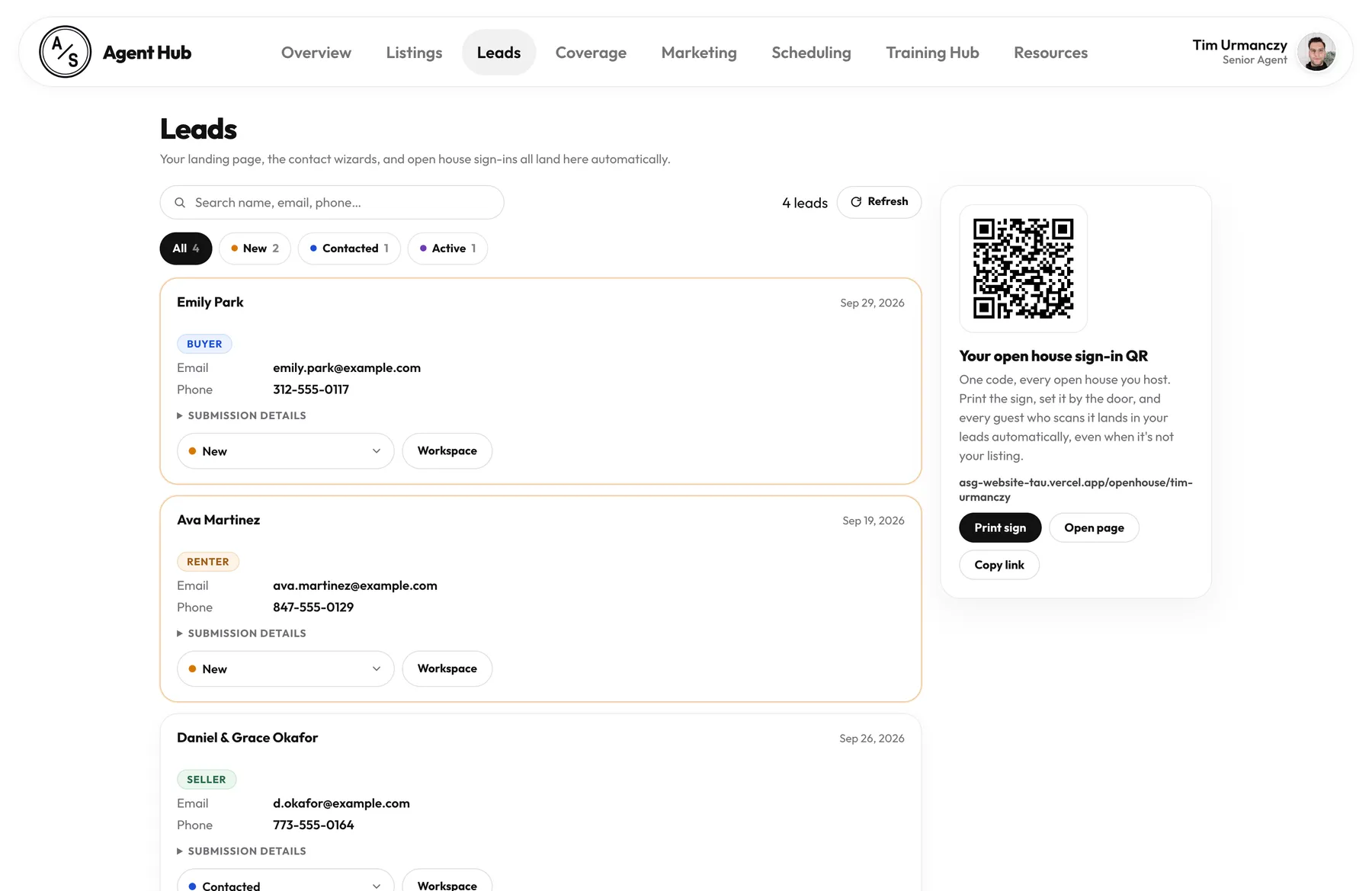The image size is (1372, 891).
Task: Click the openhouse URL text
Action: pos(1075,489)
